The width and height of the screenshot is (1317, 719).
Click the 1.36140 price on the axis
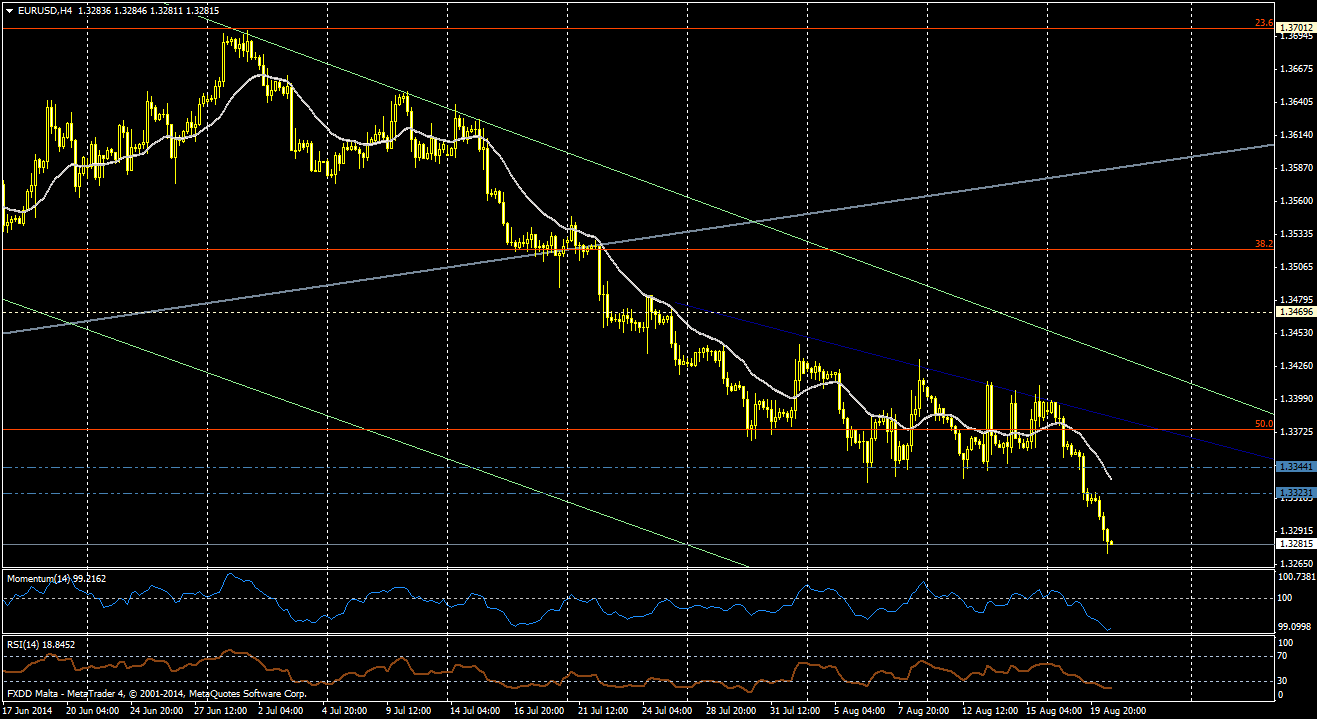[x=1296, y=135]
